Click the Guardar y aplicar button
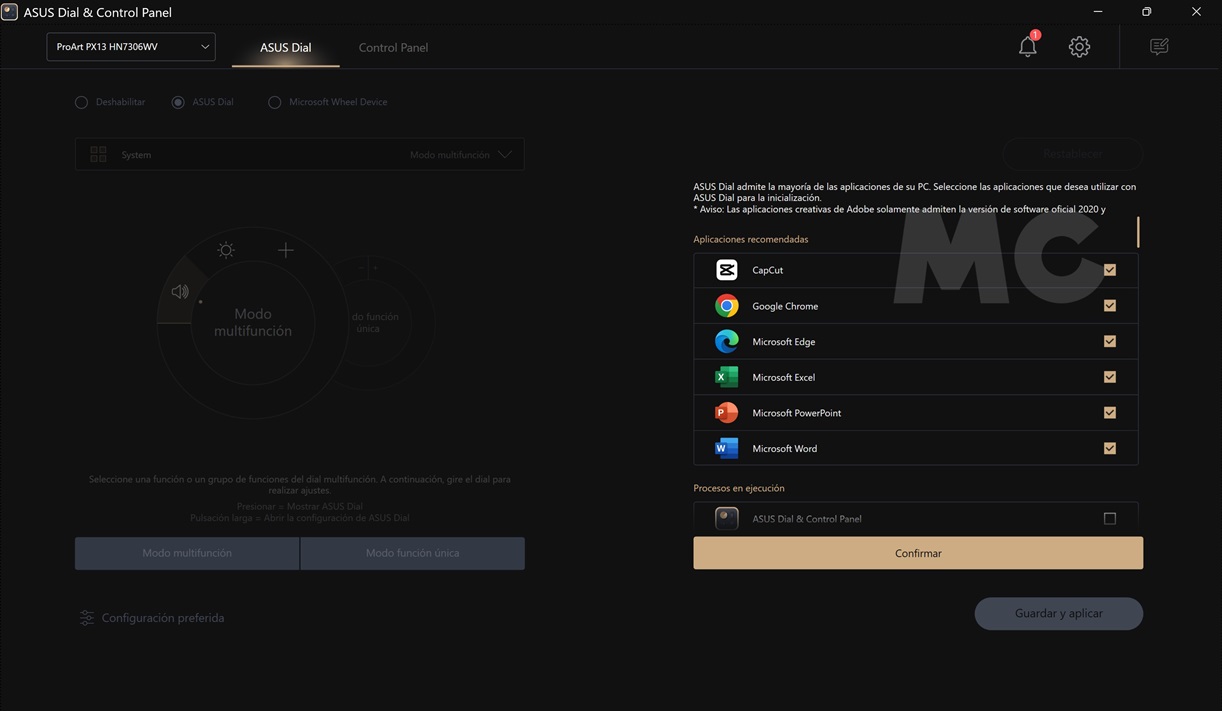This screenshot has height=711, width=1222. pos(1058,613)
